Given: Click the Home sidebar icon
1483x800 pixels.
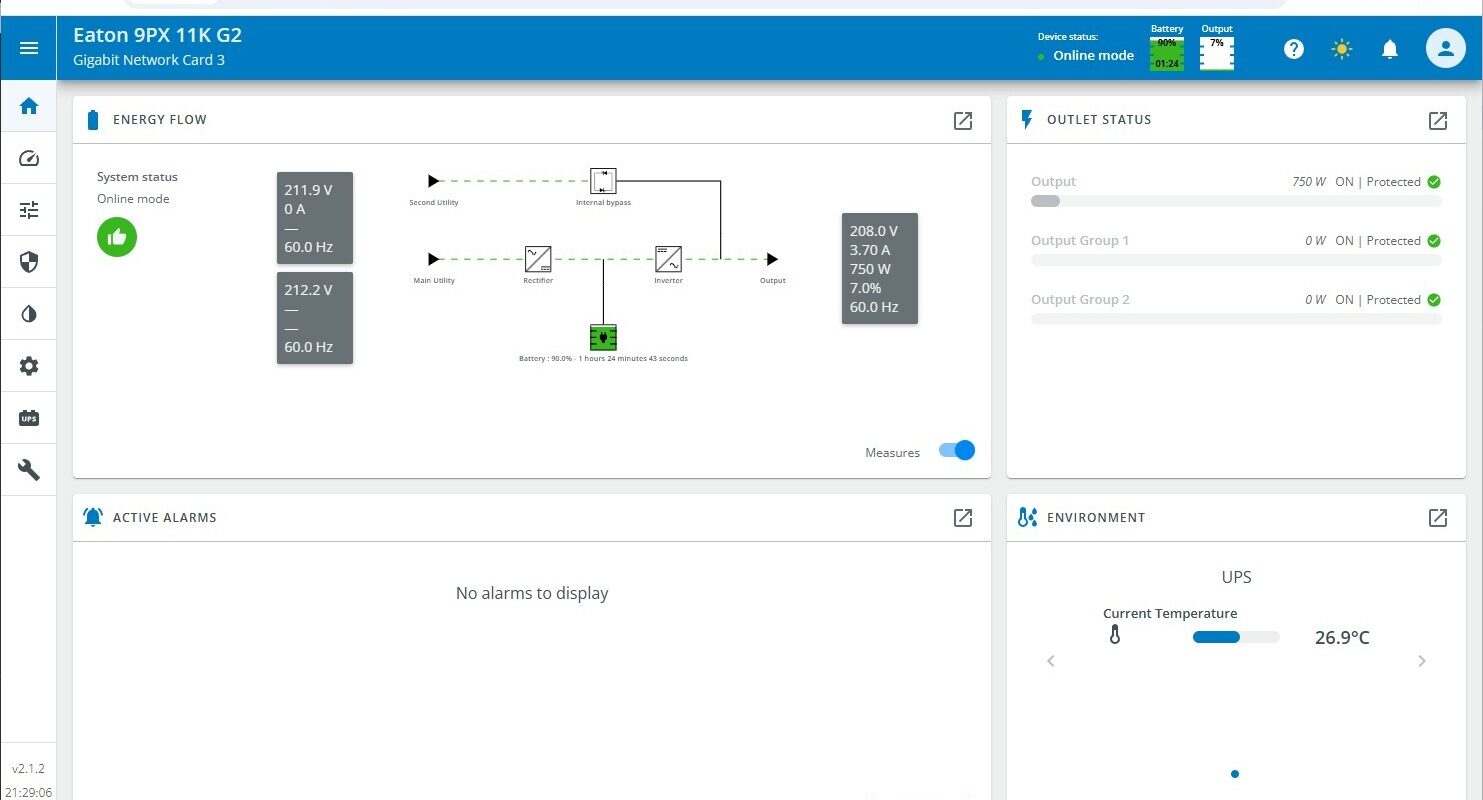Looking at the screenshot, I should [29, 106].
